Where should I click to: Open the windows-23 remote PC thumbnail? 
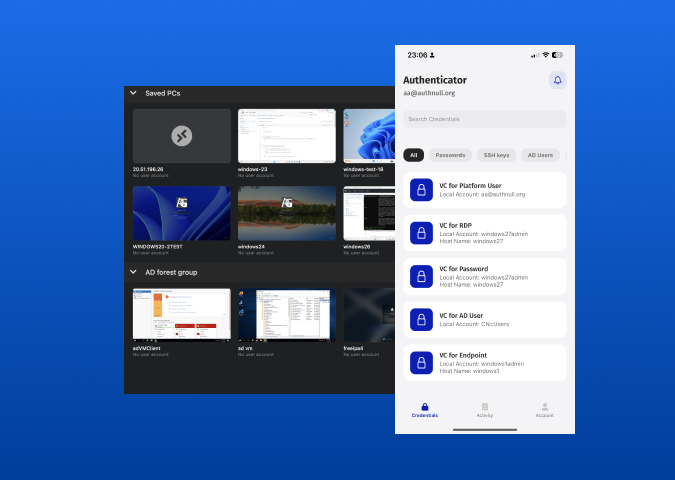coord(287,136)
